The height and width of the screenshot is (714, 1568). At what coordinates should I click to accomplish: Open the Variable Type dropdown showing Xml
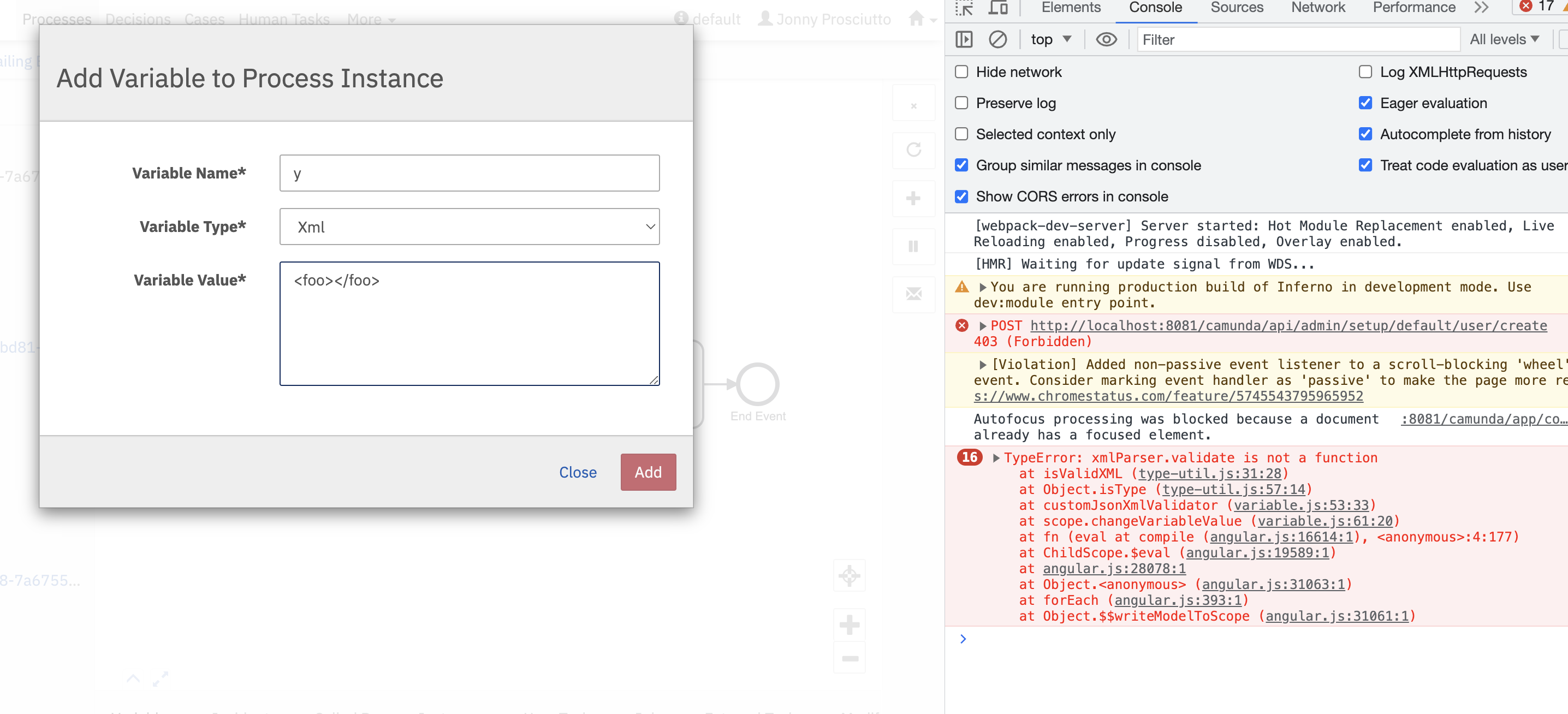pyautogui.click(x=468, y=227)
